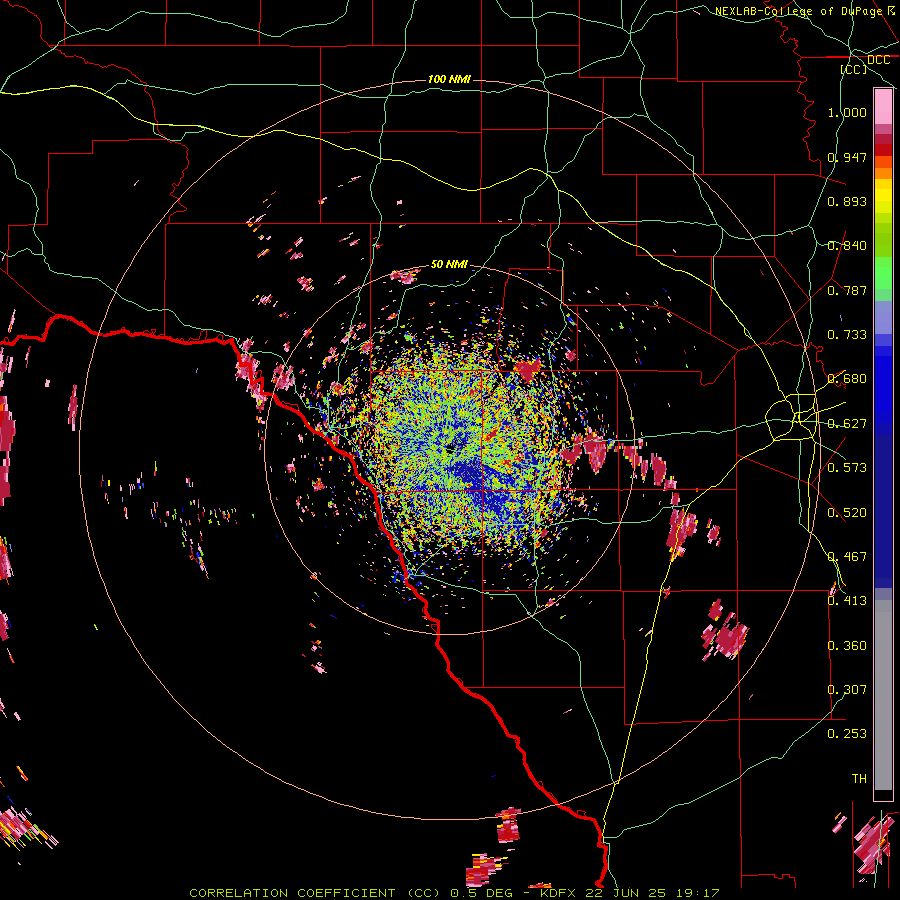Image resolution: width=900 pixels, height=900 pixels.
Task: Click the Correlation Coefficient KDFX caption at bottom
Action: tap(454, 893)
